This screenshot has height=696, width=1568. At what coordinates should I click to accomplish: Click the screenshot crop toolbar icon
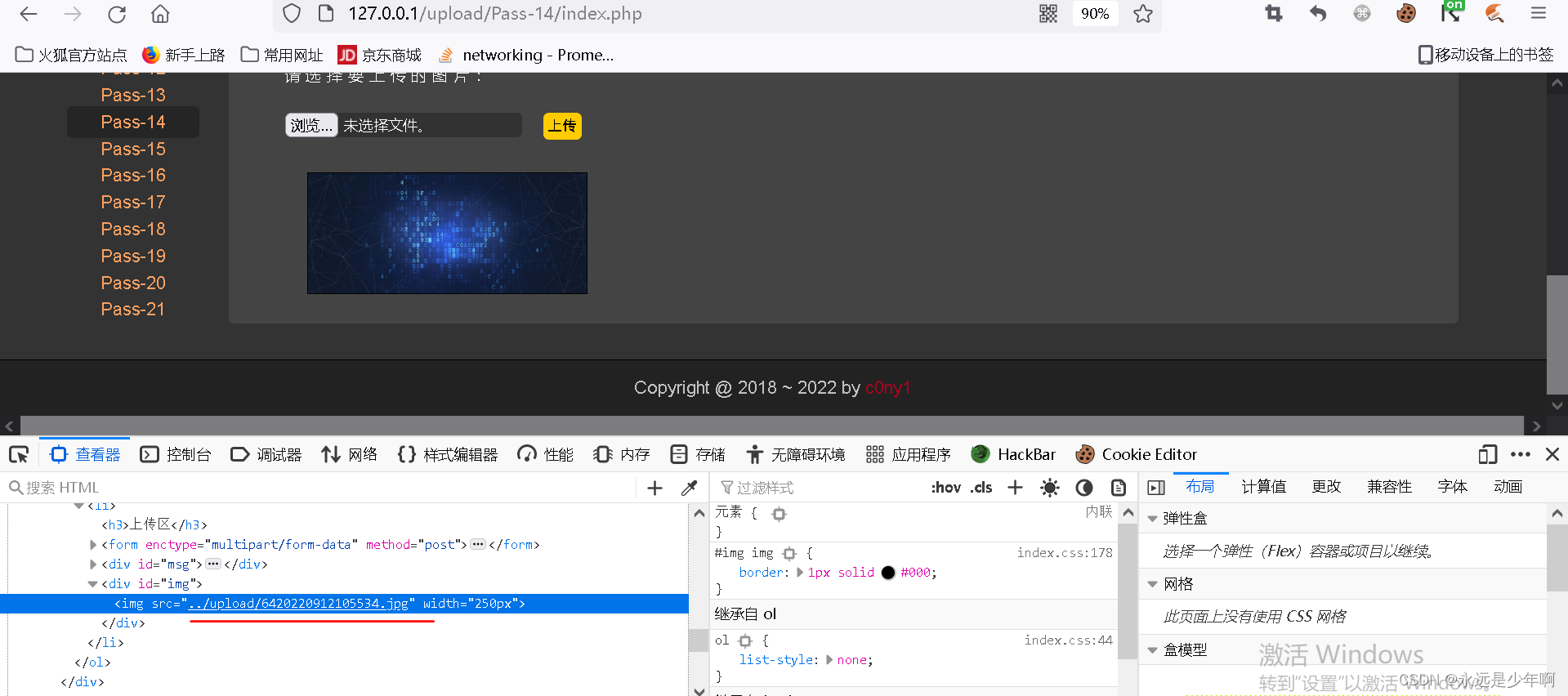(x=1274, y=14)
